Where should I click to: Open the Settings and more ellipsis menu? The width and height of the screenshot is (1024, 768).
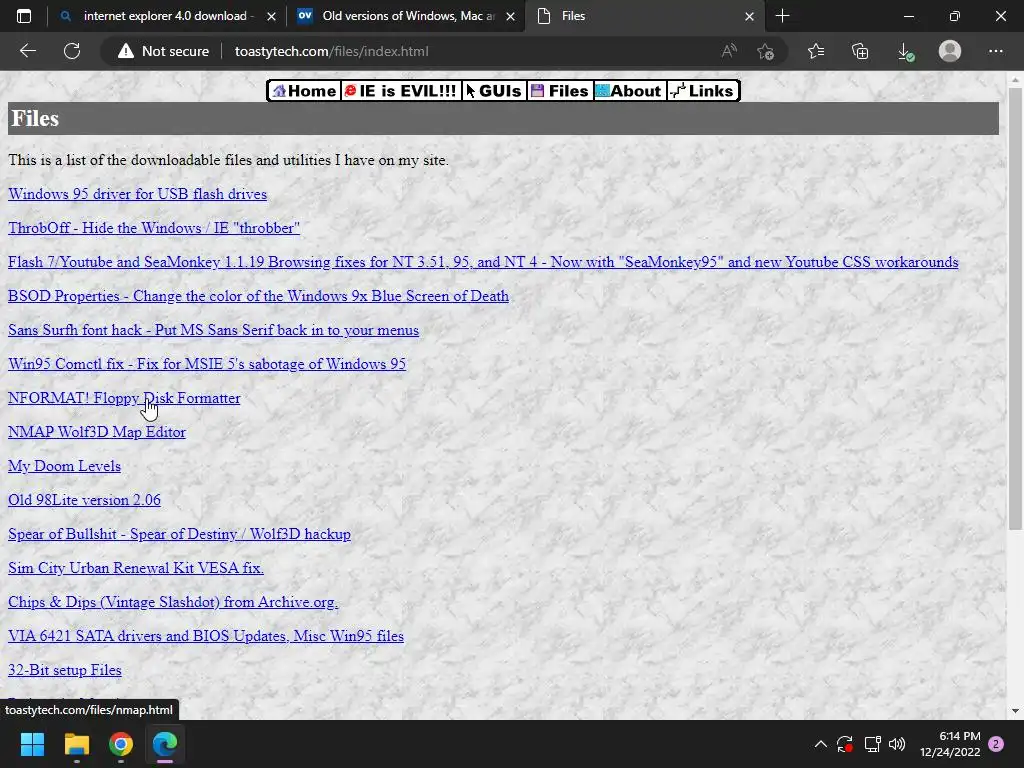(x=995, y=51)
